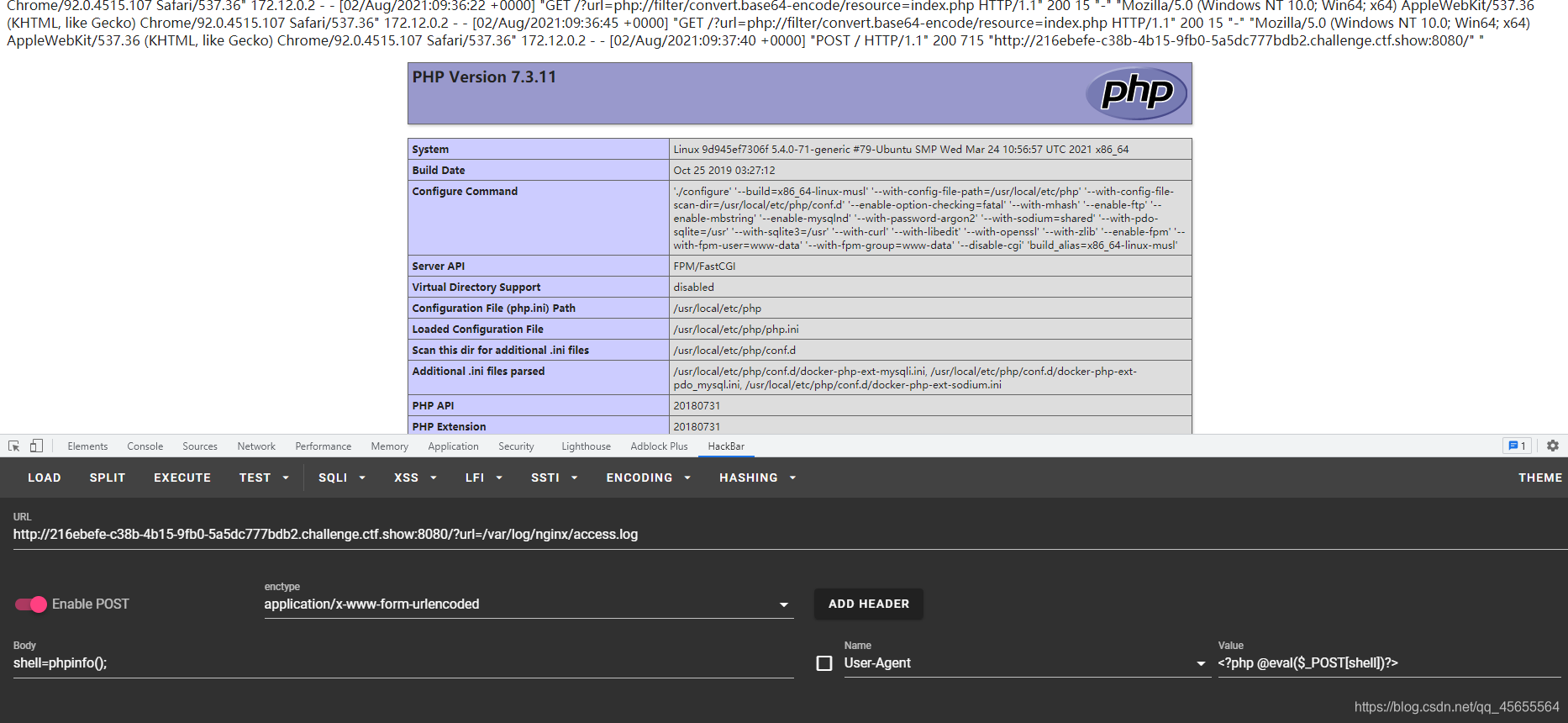The height and width of the screenshot is (723, 1568).
Task: Click the LOAD button in HackBar
Action: tap(45, 478)
